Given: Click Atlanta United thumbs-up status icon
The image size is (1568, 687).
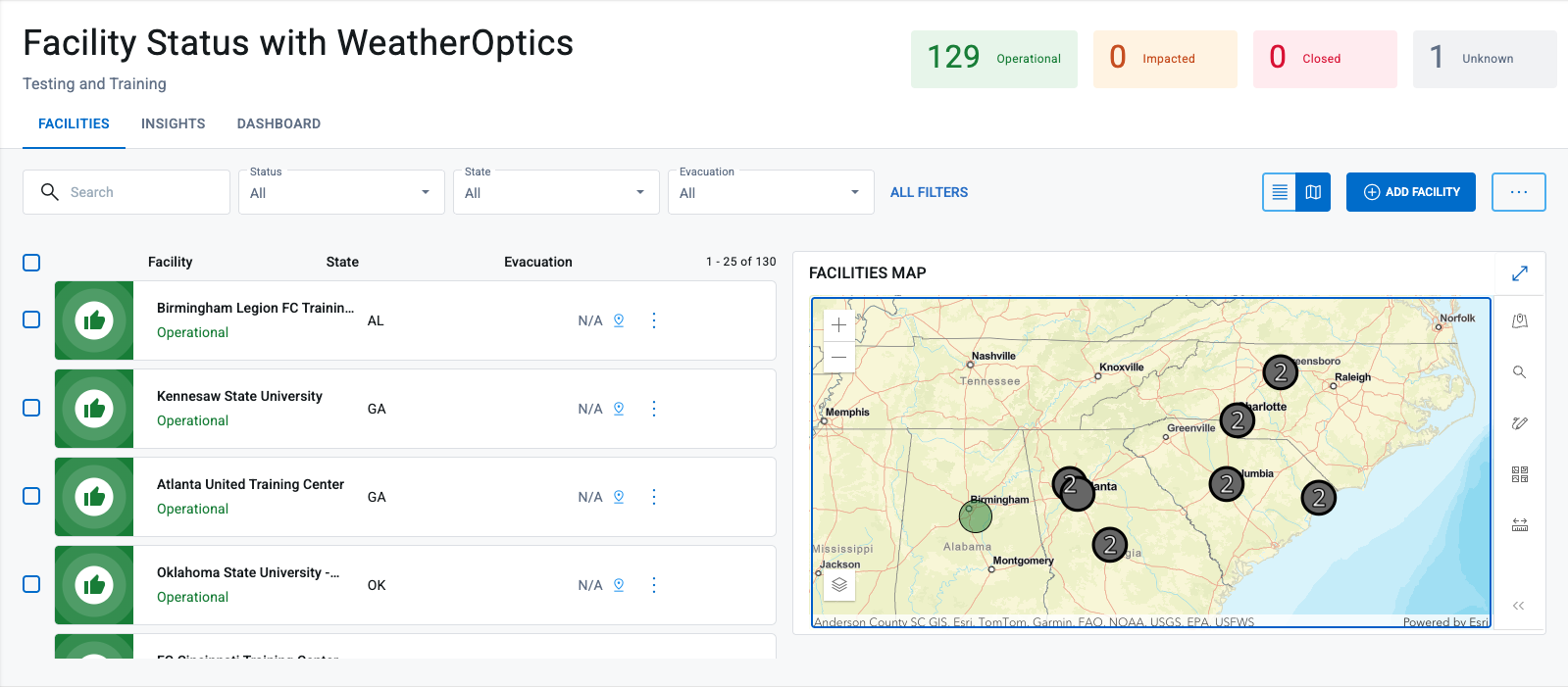Looking at the screenshot, I should point(94,497).
